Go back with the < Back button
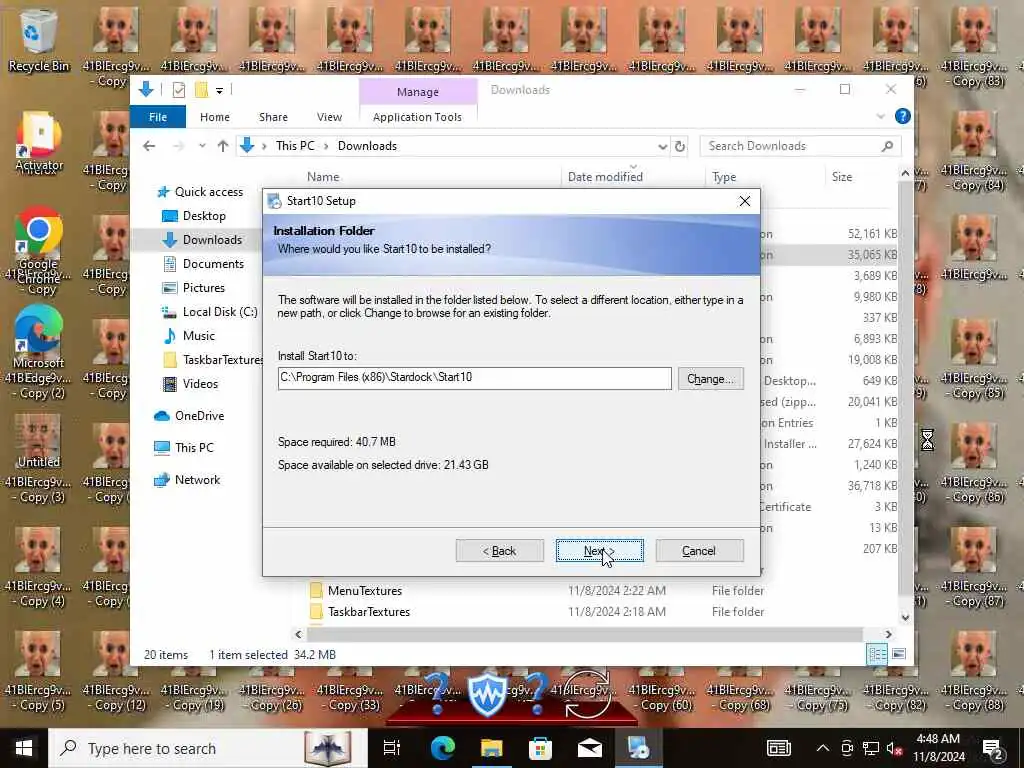This screenshot has height=768, width=1024. pyautogui.click(x=500, y=551)
